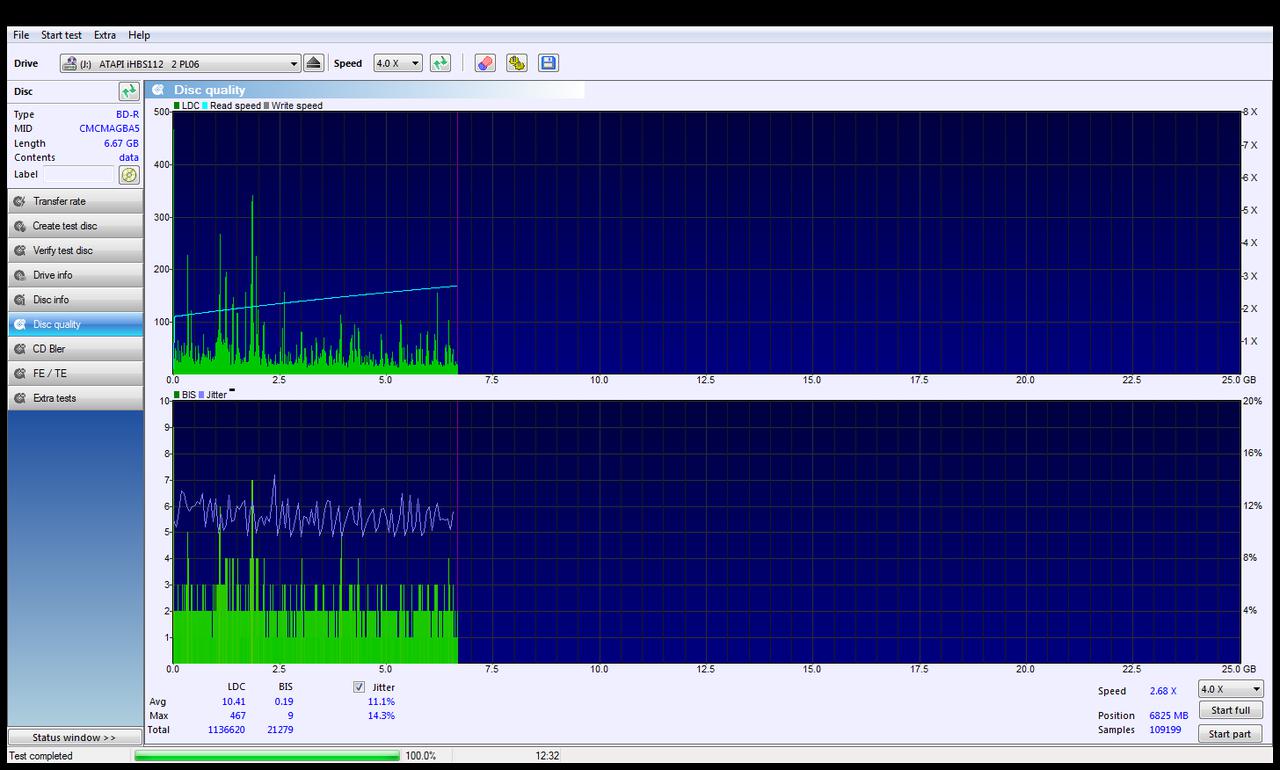Open the File menu
1280x770 pixels.
coord(21,35)
